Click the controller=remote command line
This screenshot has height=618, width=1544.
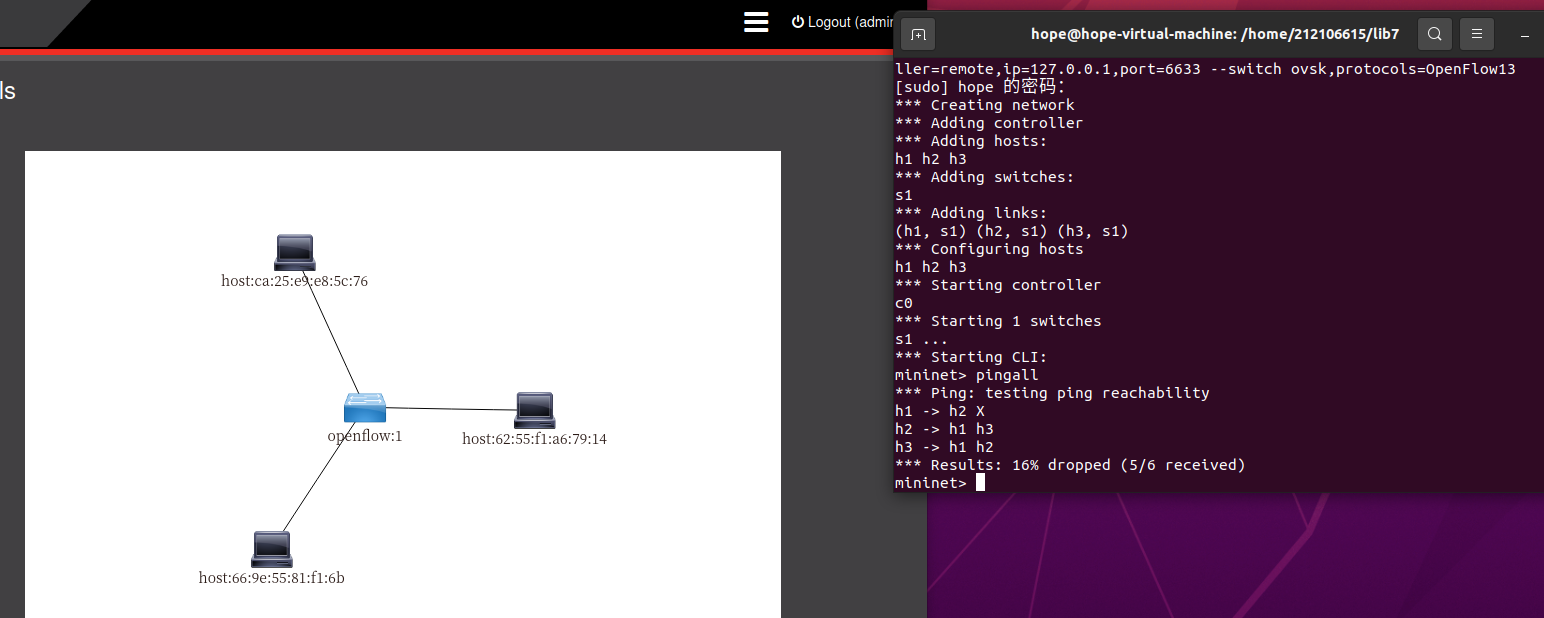(1205, 69)
